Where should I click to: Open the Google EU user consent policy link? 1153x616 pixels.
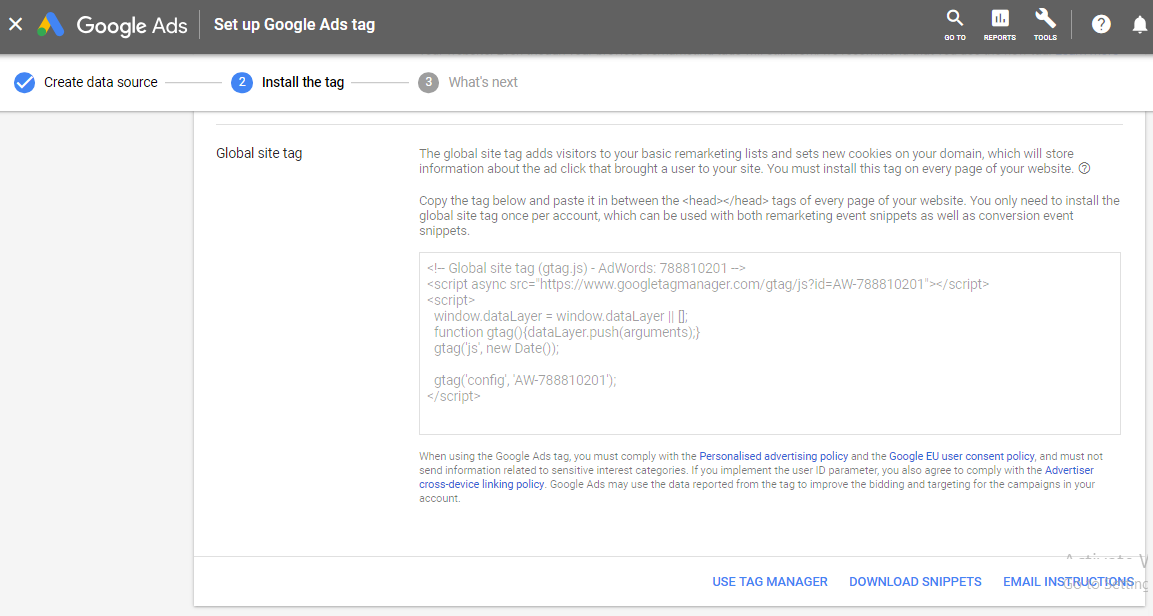[962, 456]
